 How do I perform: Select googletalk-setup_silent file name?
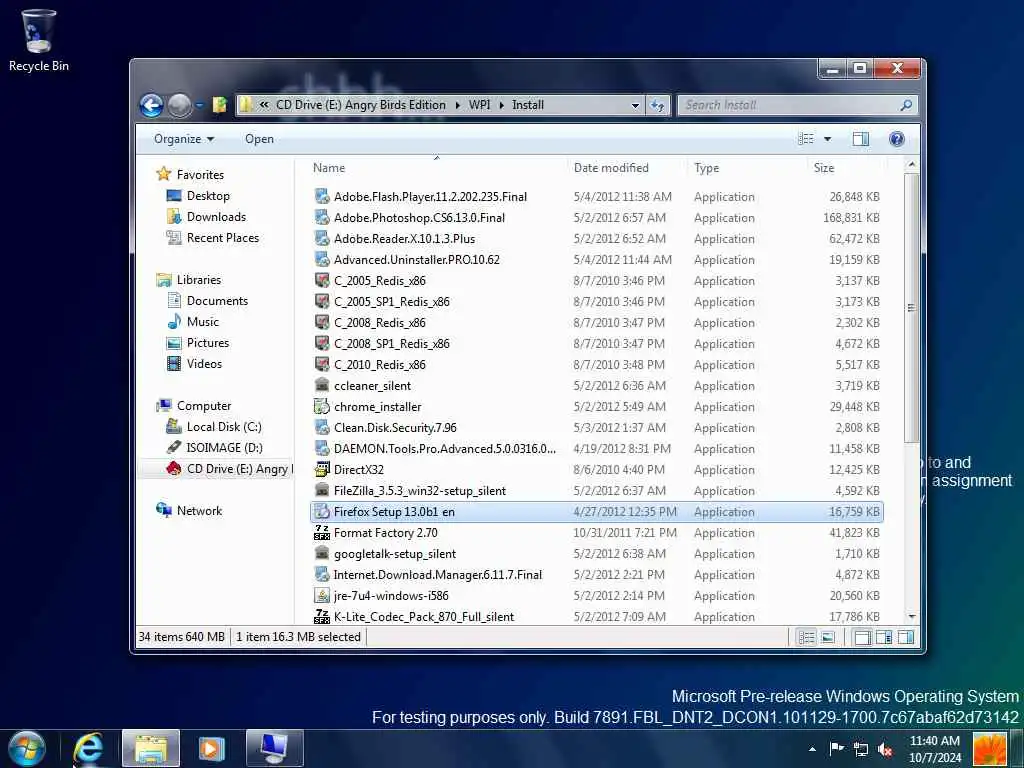pos(395,554)
